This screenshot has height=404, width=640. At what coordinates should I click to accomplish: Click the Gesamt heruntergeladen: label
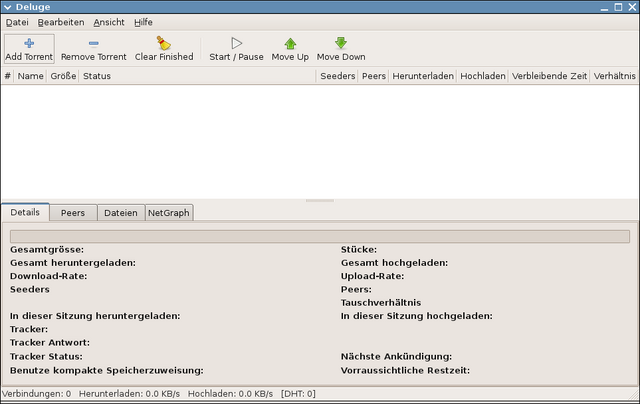tap(73, 263)
